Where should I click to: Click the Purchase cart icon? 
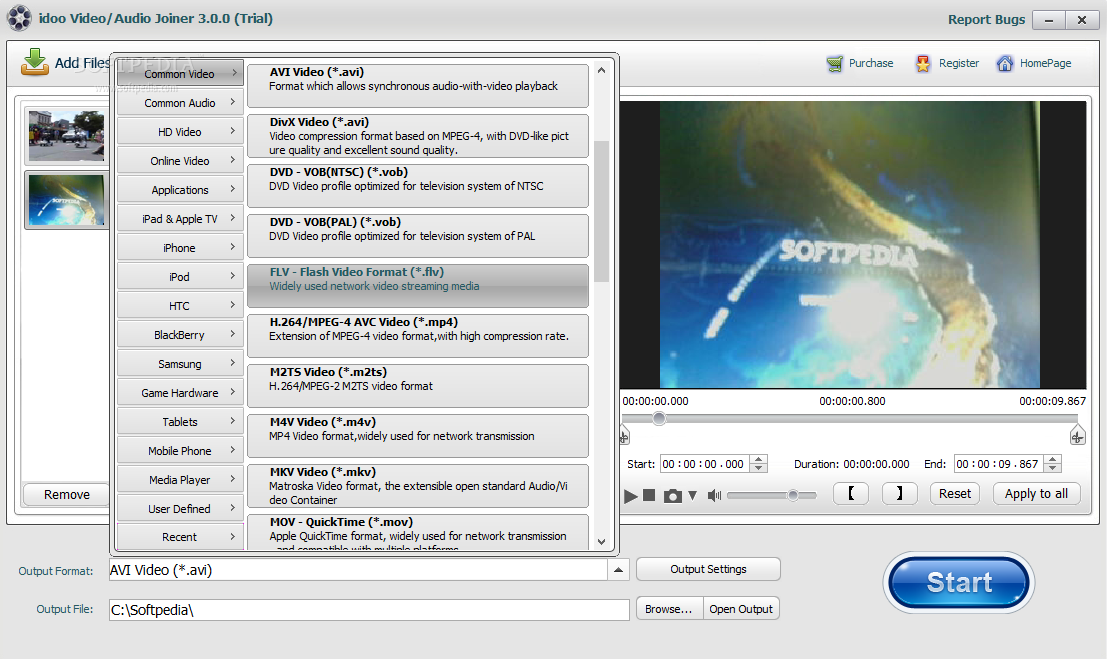click(x=834, y=64)
